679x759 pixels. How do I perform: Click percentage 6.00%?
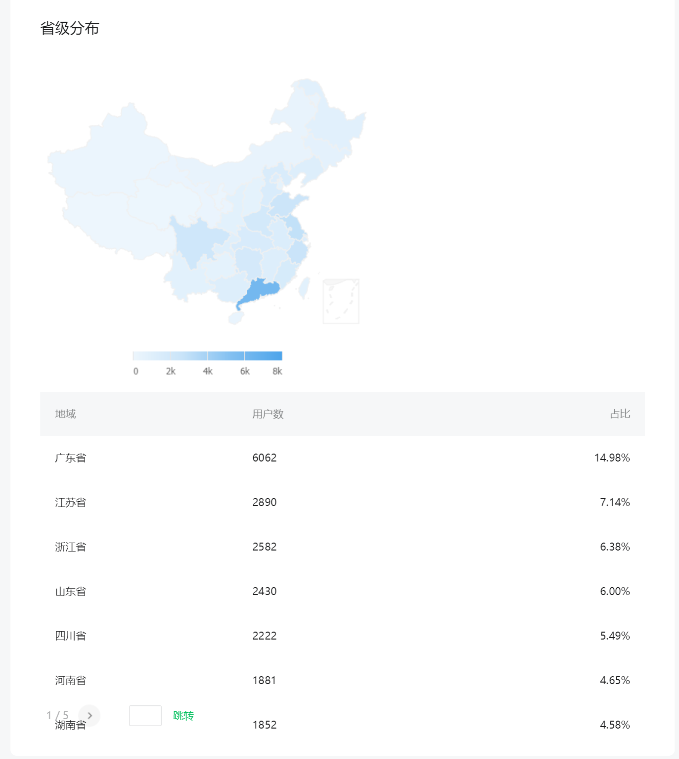(x=615, y=592)
